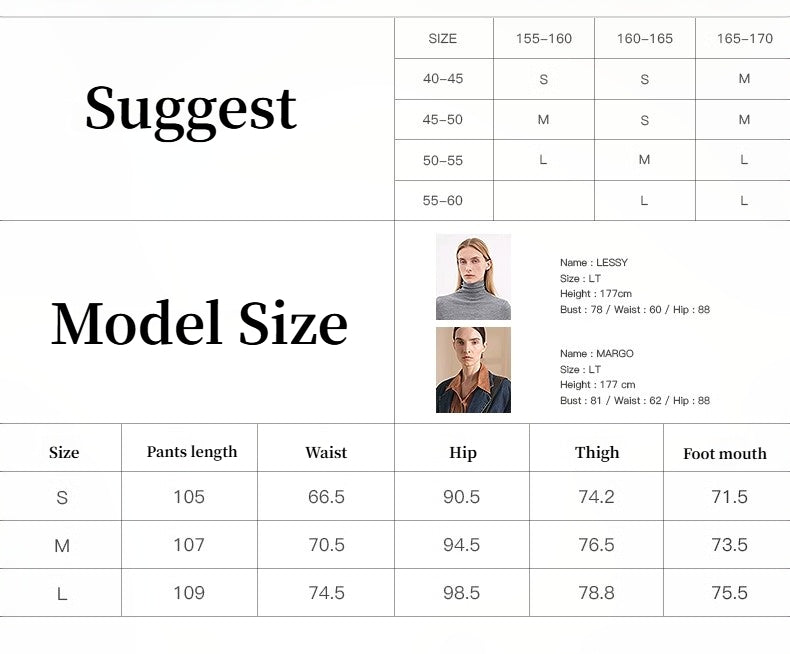Click the MARGO model photo thumbnail
The height and width of the screenshot is (654, 790).
pos(473,370)
